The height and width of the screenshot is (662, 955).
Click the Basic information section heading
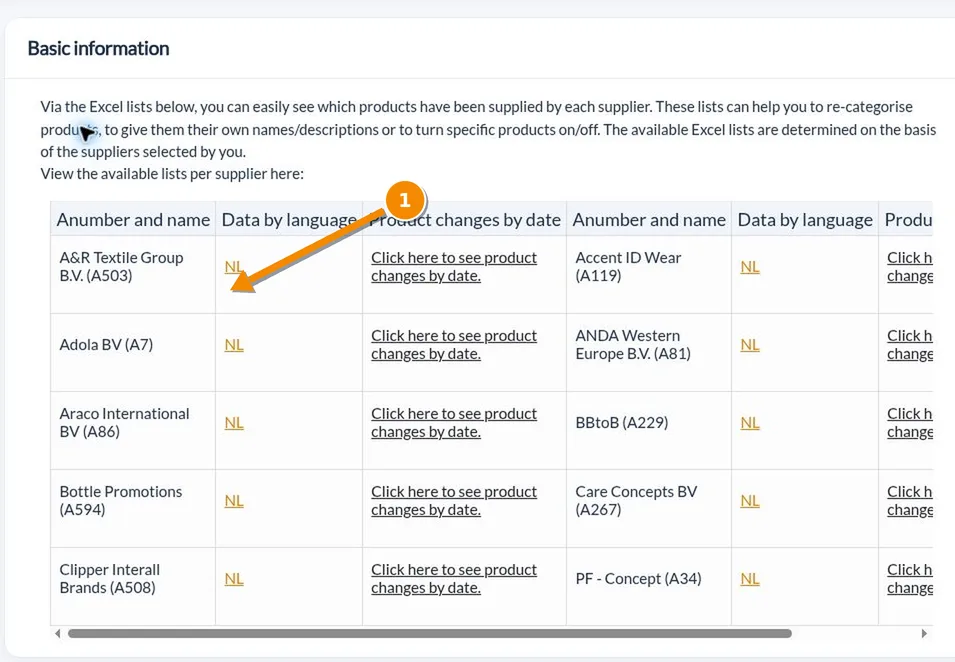click(99, 48)
